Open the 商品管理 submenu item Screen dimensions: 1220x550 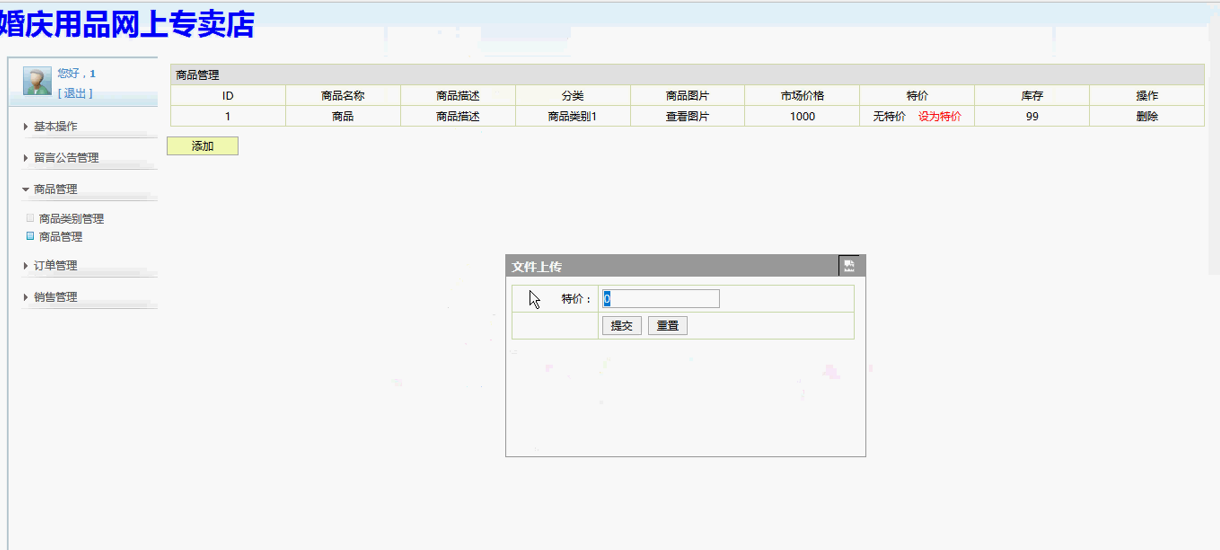[x=61, y=237]
